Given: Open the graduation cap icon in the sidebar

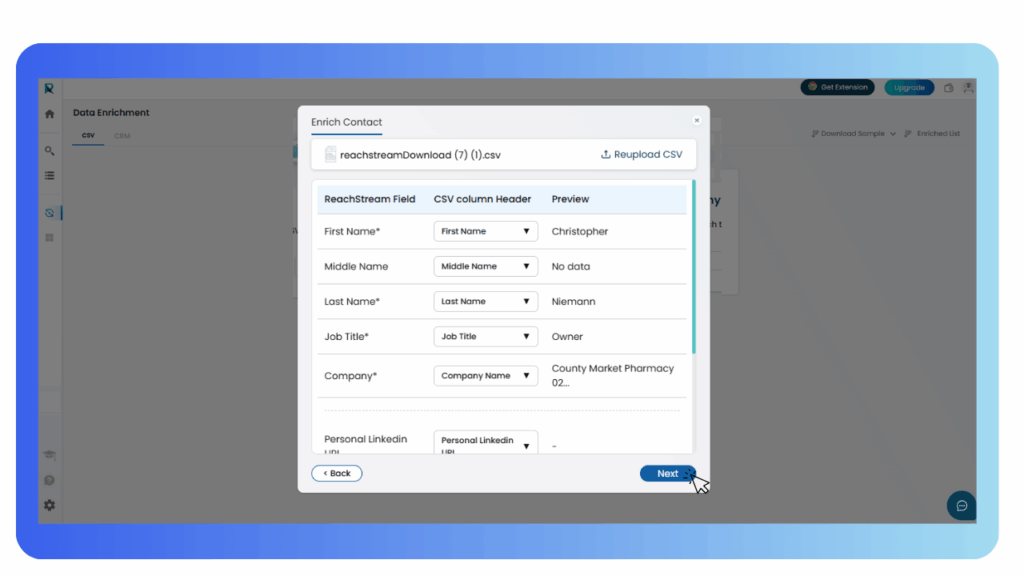Looking at the screenshot, I should (50, 455).
